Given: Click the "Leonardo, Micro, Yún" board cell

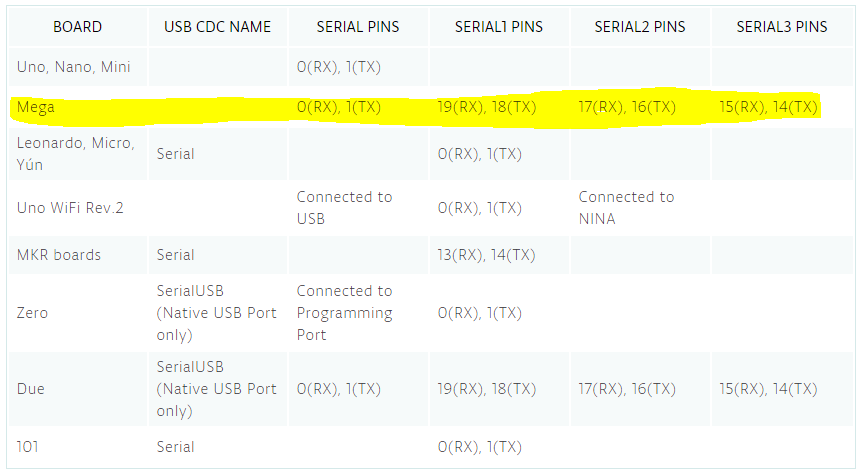Looking at the screenshot, I should (75, 154).
